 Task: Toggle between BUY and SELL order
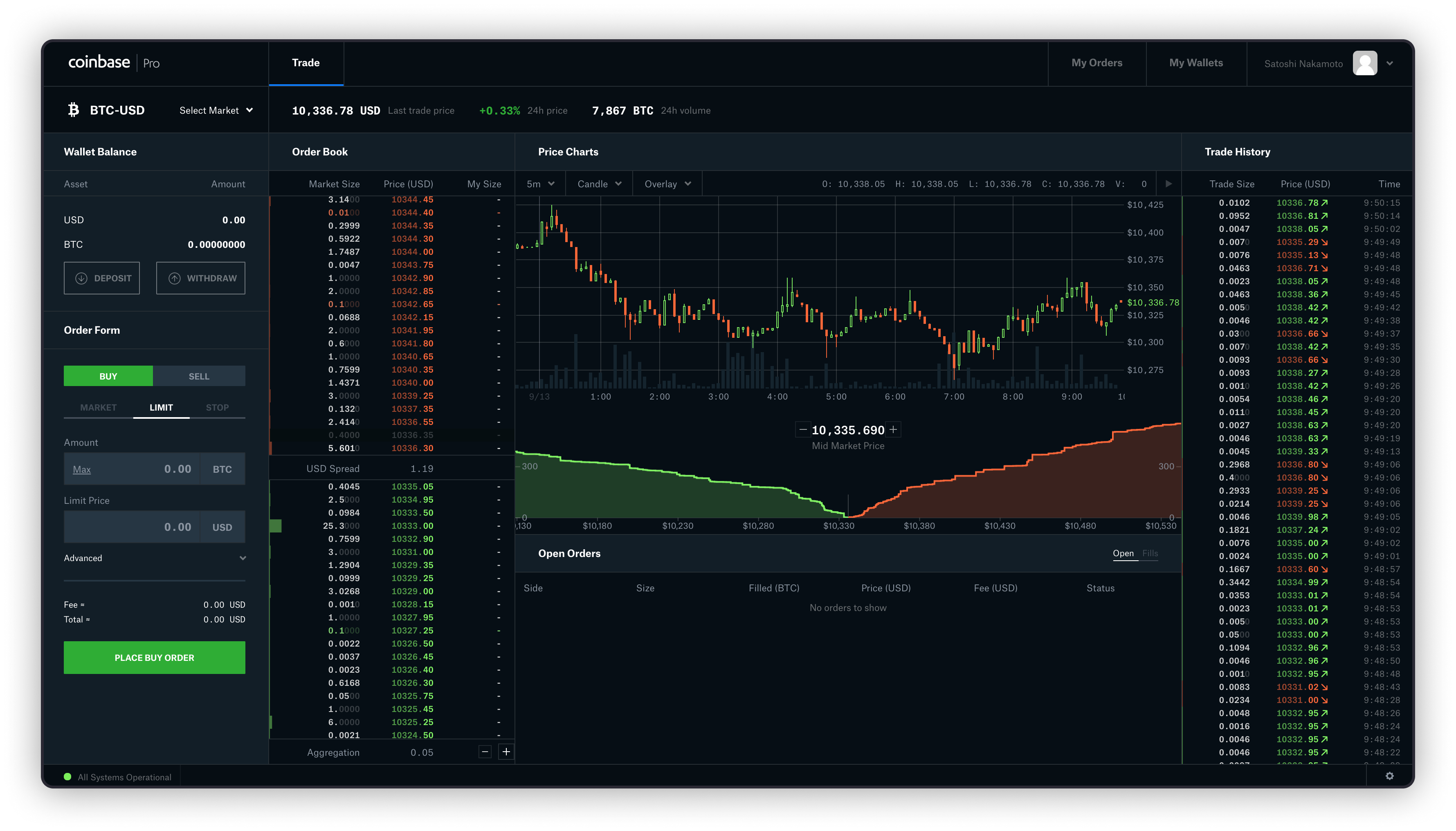[x=199, y=375]
